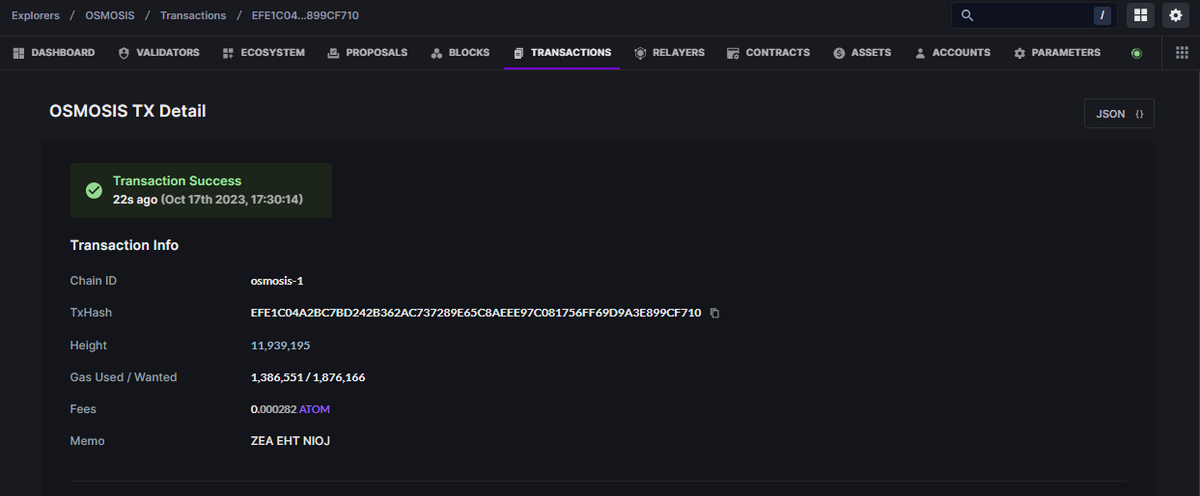Open the Parameters tab

click(x=1057, y=52)
